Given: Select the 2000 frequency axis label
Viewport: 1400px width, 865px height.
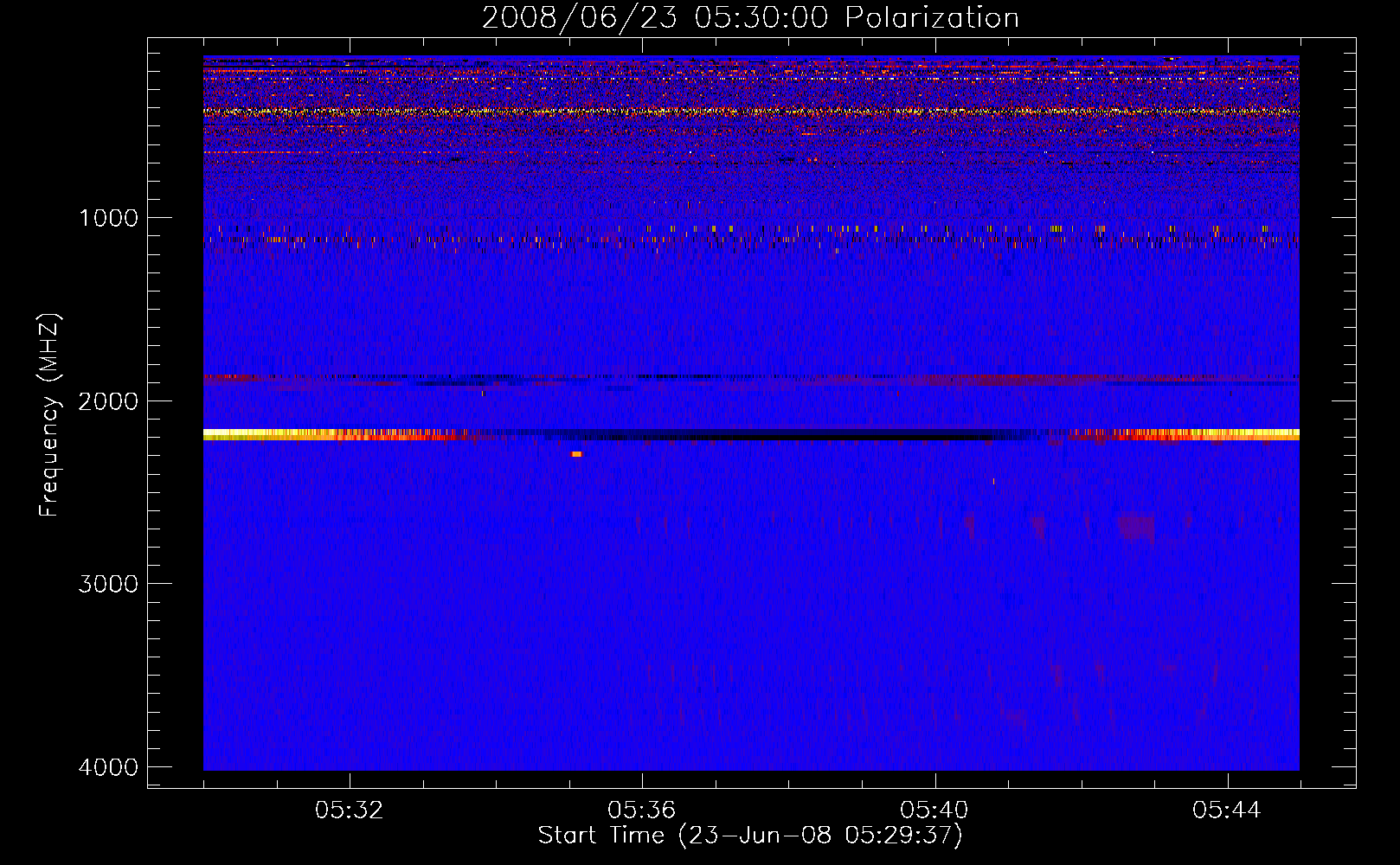Looking at the screenshot, I should [108, 401].
